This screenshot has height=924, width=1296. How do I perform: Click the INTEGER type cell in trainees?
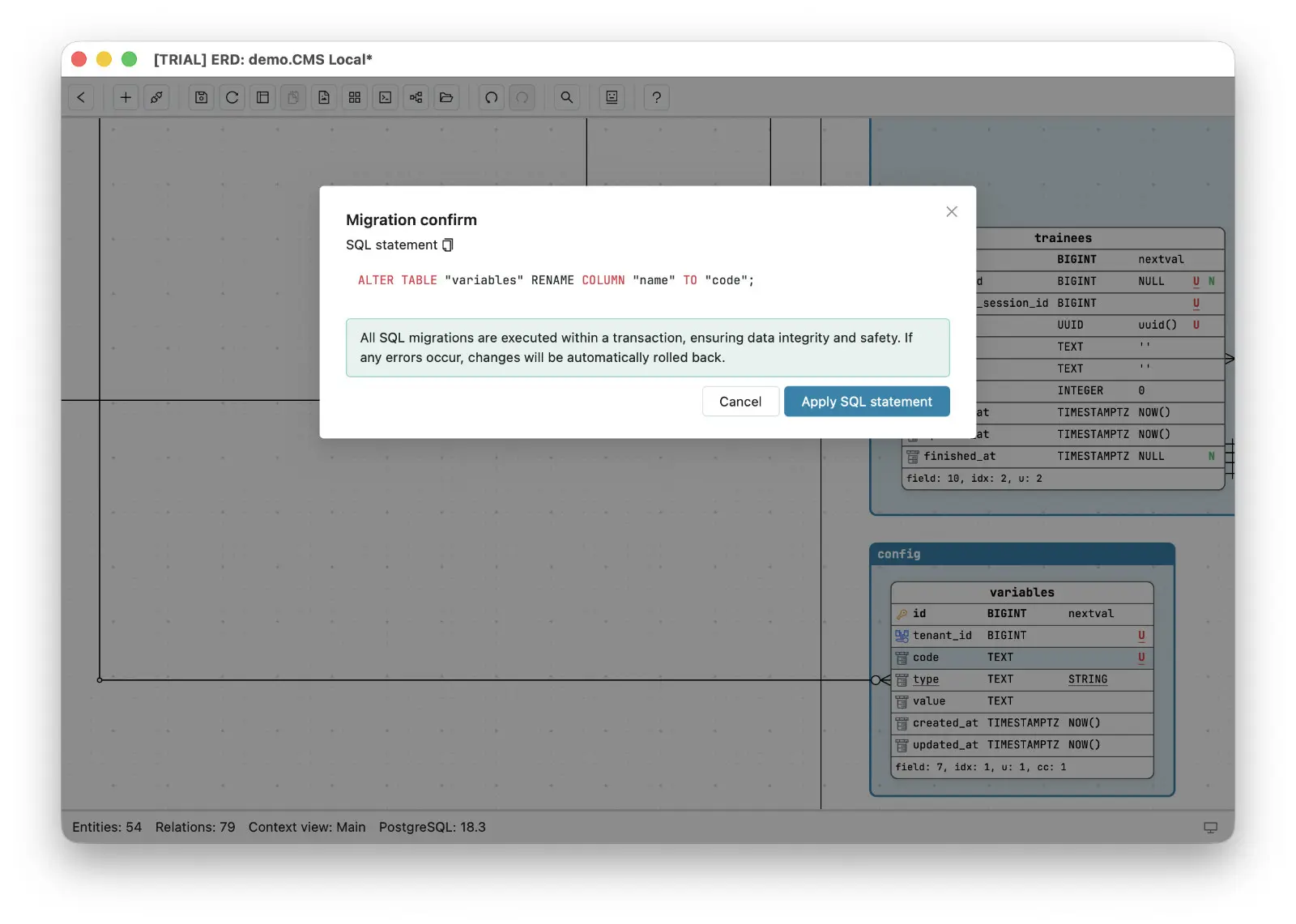(1080, 390)
